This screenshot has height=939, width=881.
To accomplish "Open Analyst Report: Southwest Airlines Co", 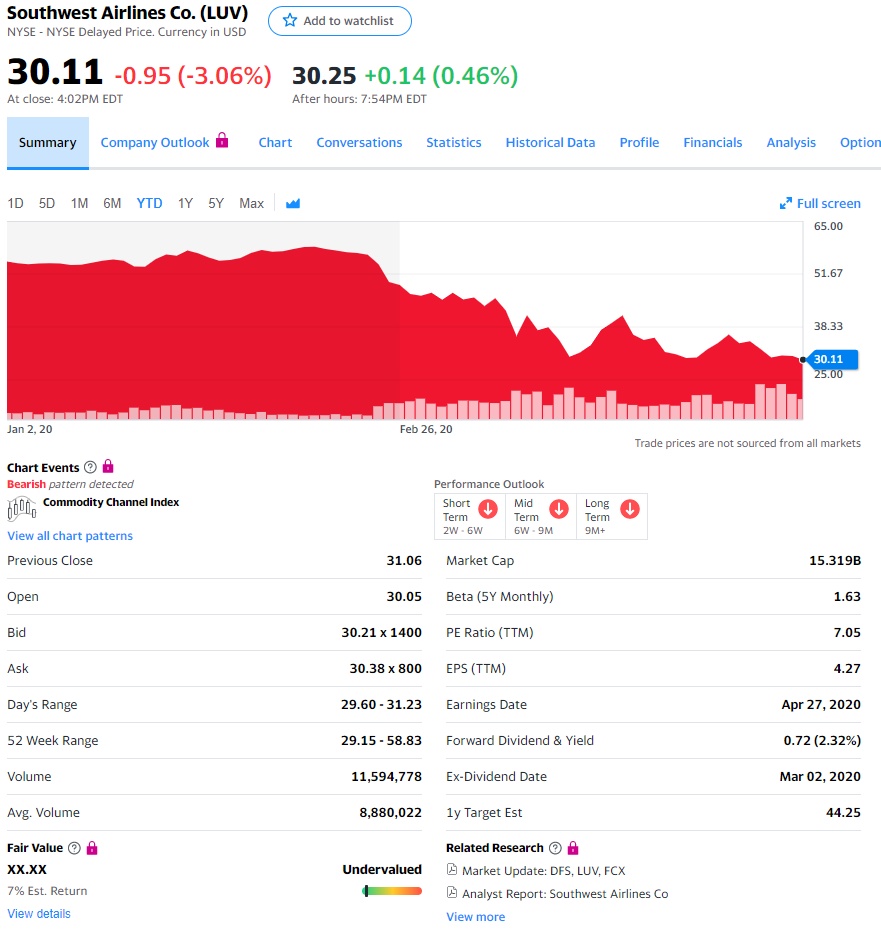I will (565, 893).
